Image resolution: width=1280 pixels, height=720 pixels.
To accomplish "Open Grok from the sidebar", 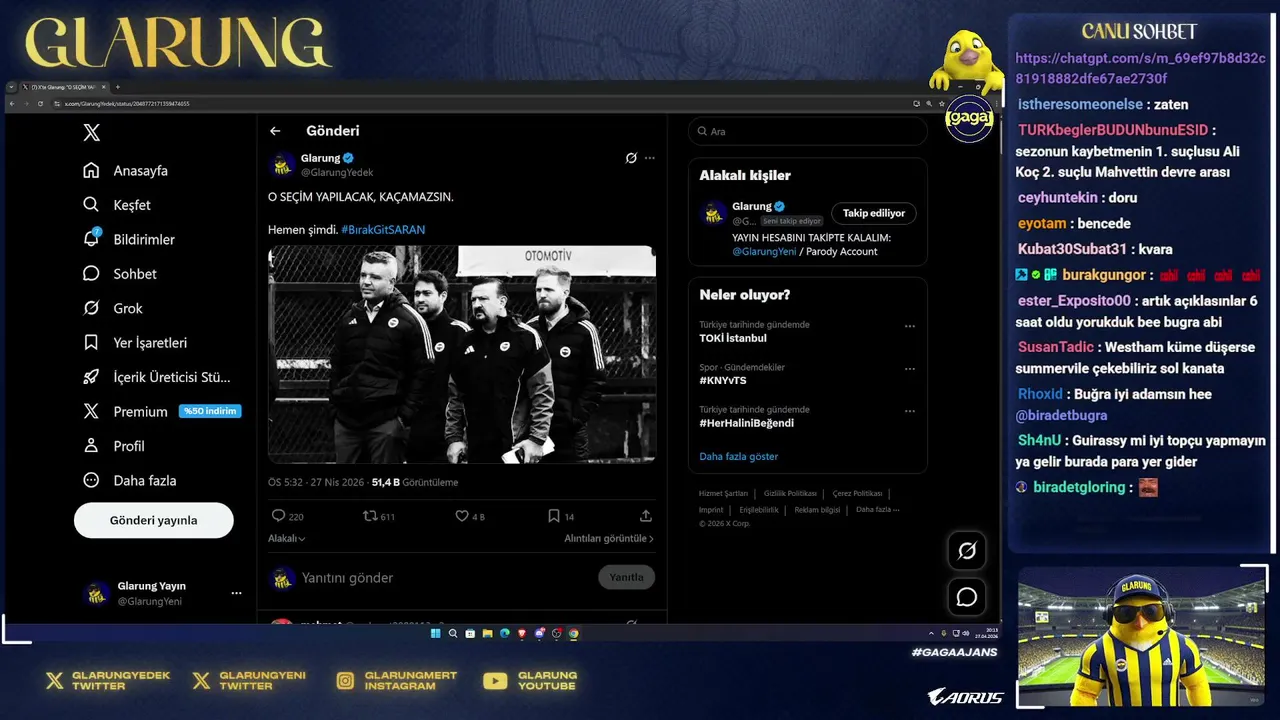I will tap(114, 308).
